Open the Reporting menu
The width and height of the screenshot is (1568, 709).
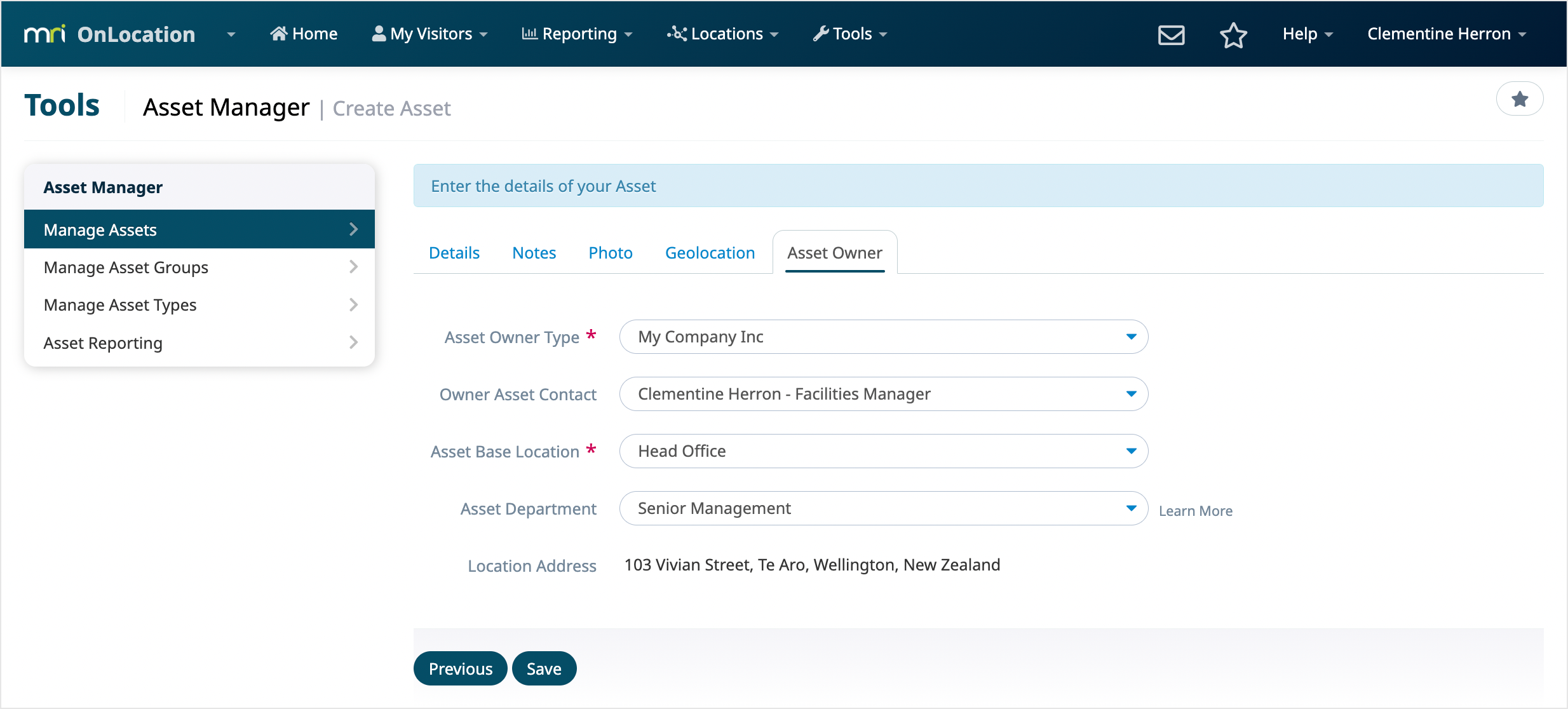577,34
